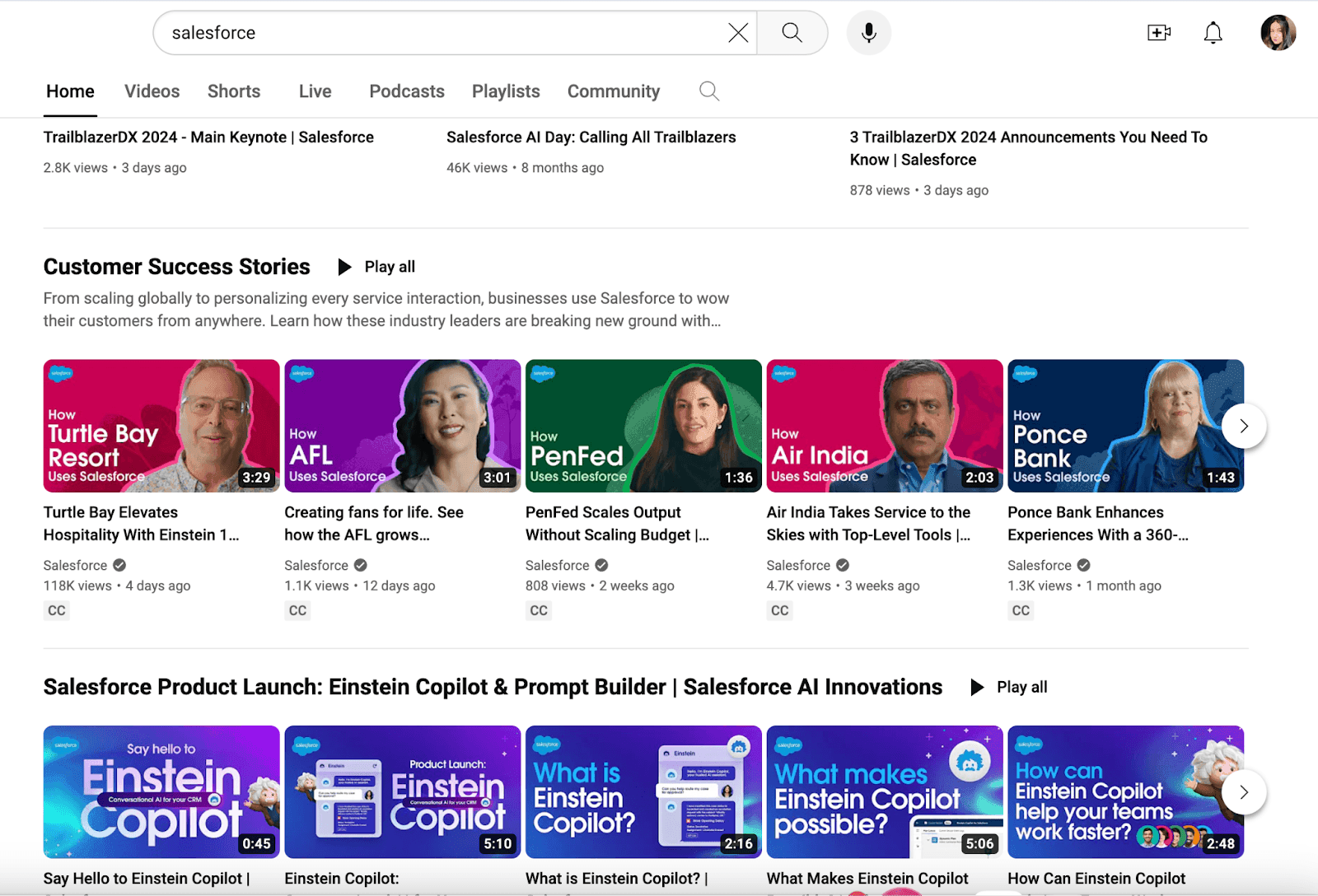Clear the search box with the X icon

737,33
